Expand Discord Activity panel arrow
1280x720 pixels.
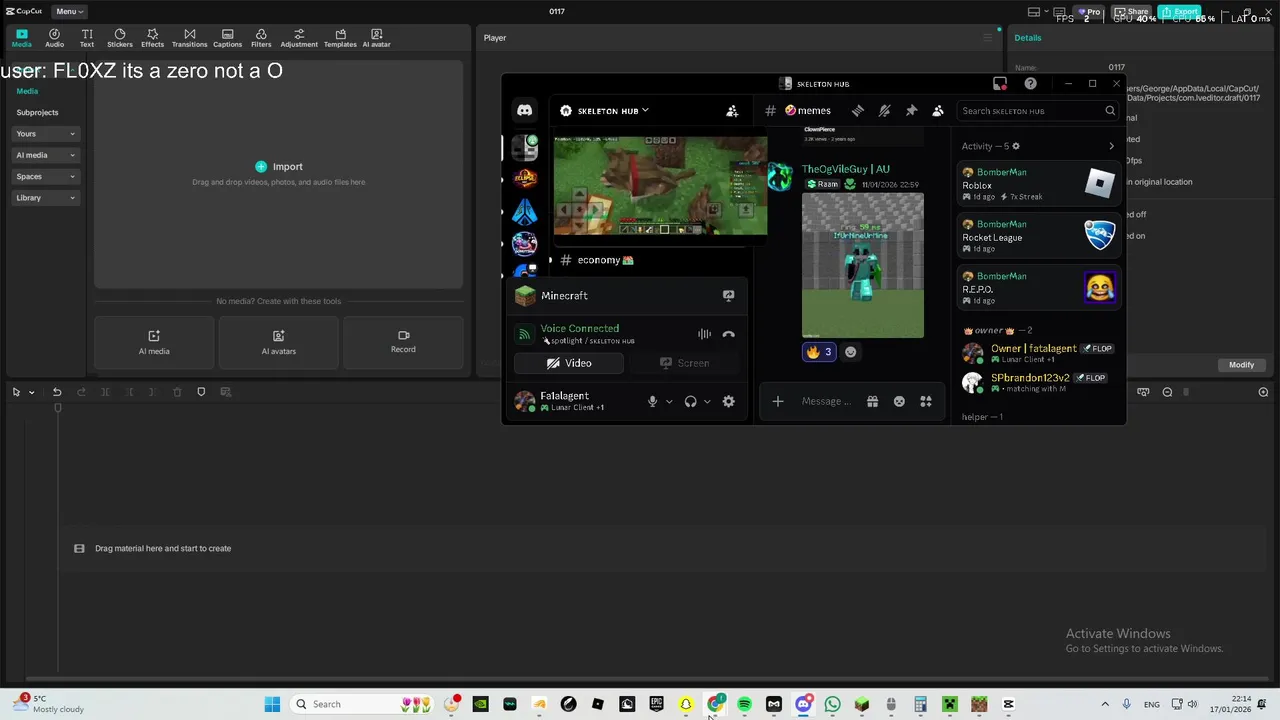pyautogui.click(x=1111, y=146)
